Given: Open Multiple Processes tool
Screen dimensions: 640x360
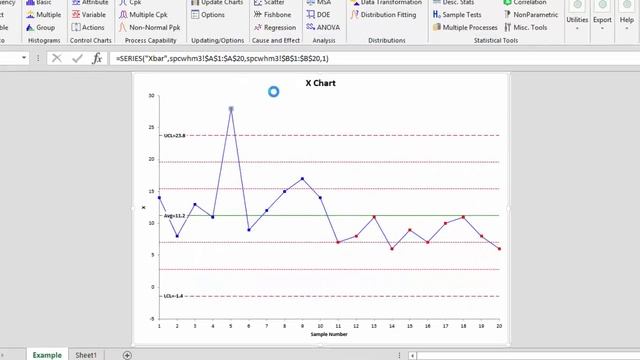Looking at the screenshot, I should pyautogui.click(x=465, y=28).
